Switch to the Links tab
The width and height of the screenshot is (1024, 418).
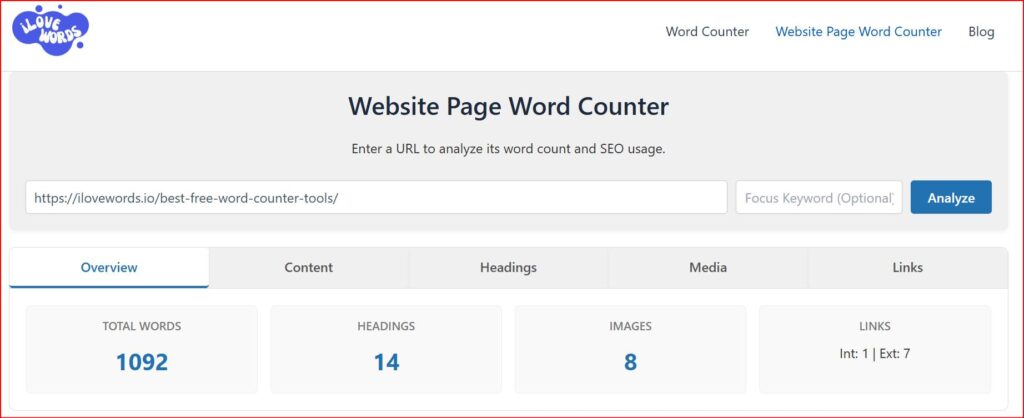[x=907, y=268]
